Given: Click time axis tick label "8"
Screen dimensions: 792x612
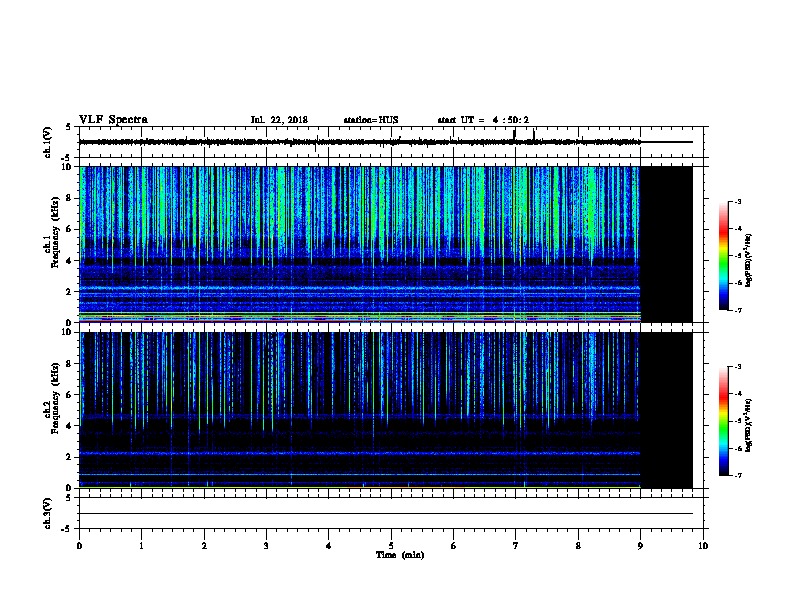Looking at the screenshot, I should (578, 546).
